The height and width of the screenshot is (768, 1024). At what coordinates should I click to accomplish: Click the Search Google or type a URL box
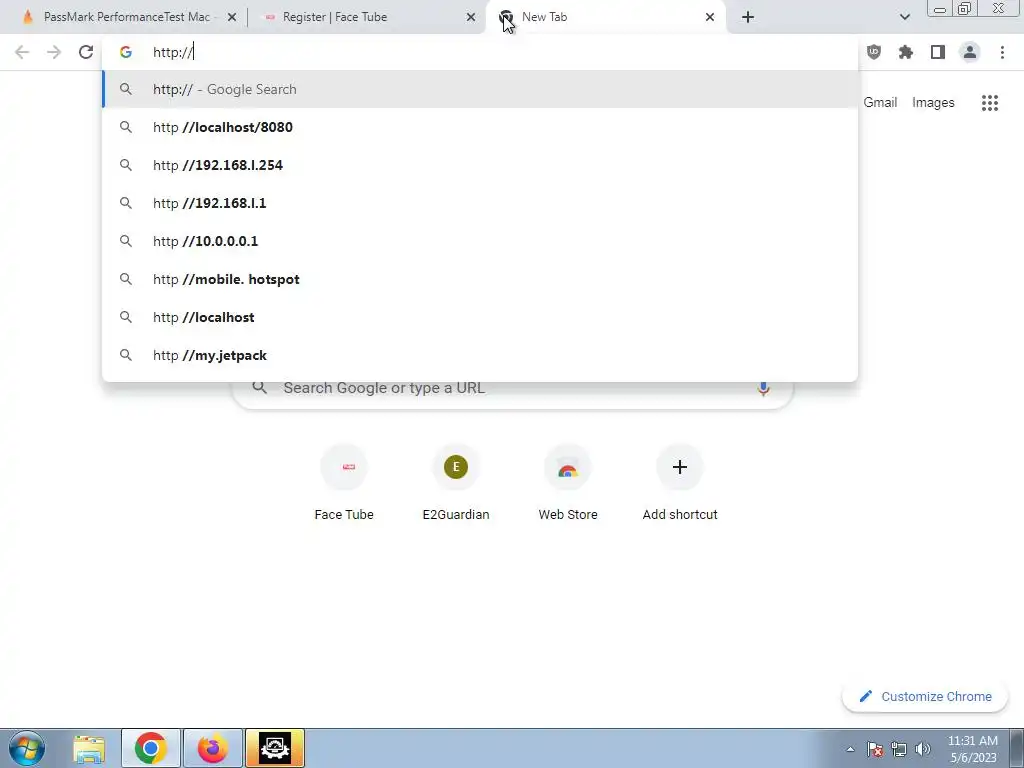click(513, 394)
